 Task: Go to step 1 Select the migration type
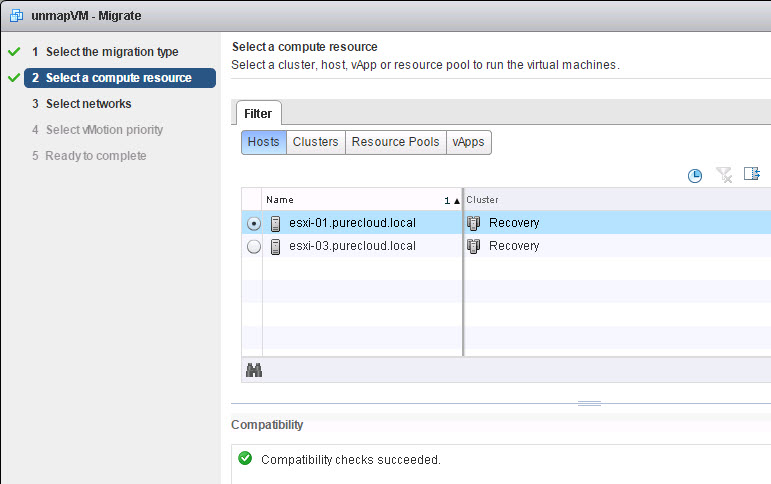[x=105, y=52]
